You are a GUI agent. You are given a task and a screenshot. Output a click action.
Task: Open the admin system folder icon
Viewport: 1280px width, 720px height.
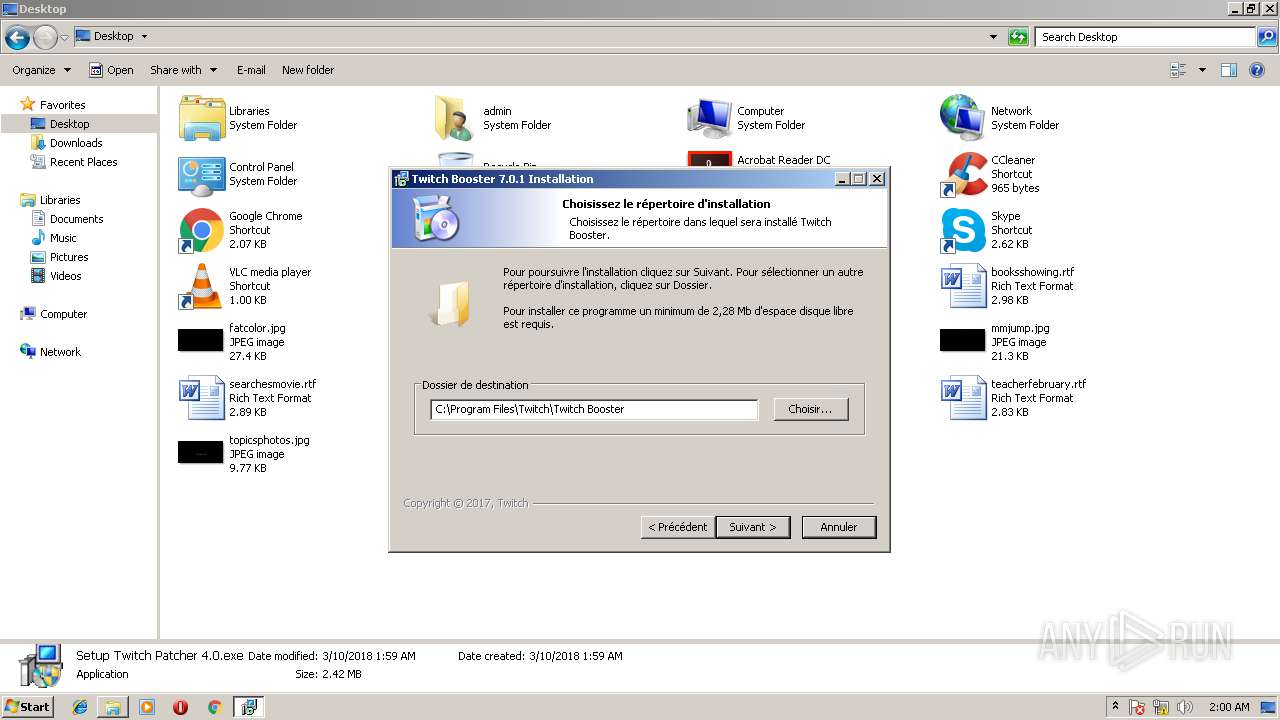(455, 118)
